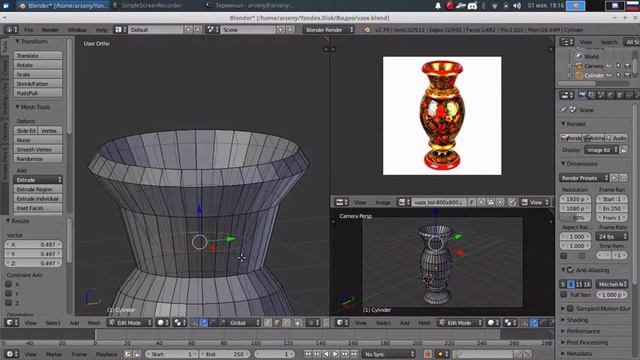Open the No Sync dropdown in timeline
Viewport: 640px width, 360px height.
click(x=389, y=354)
